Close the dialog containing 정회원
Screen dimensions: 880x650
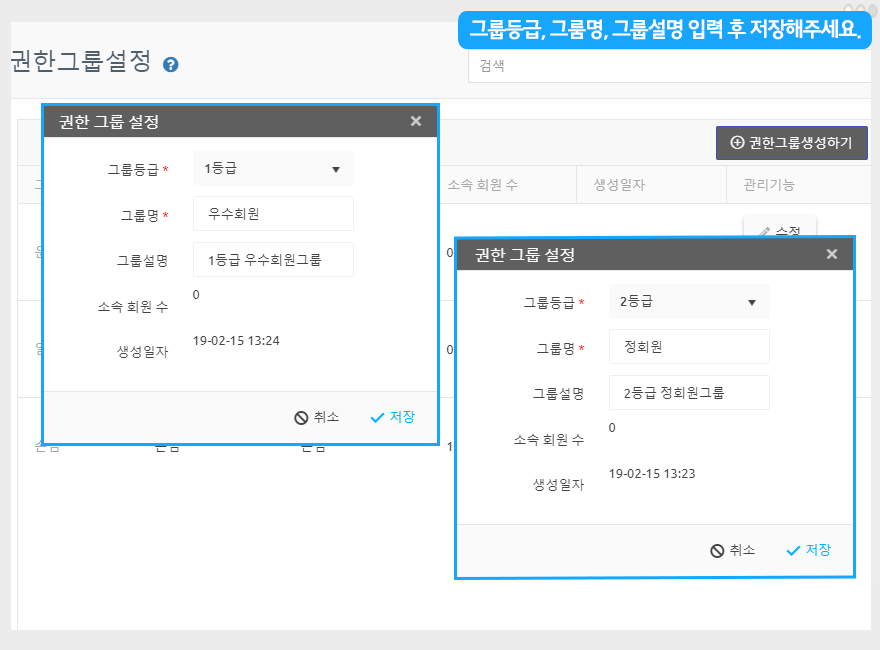coord(832,254)
